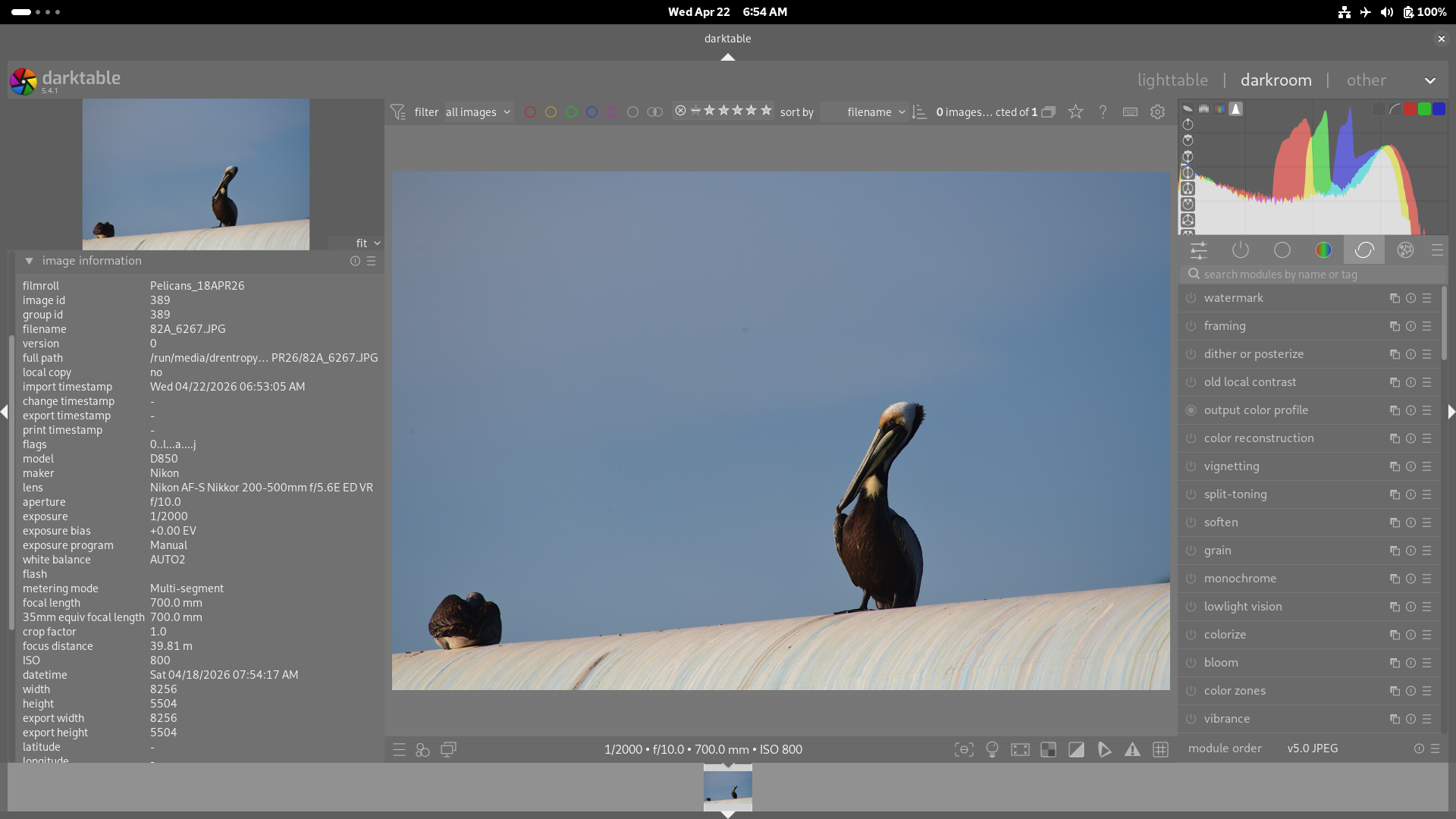
Task: Expand the monochrome module
Action: (1240, 579)
